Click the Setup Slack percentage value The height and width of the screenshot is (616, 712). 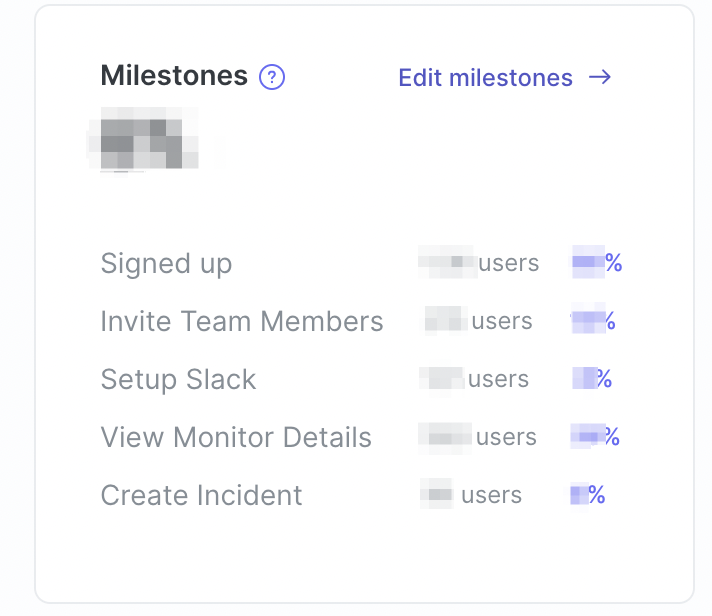(592, 379)
